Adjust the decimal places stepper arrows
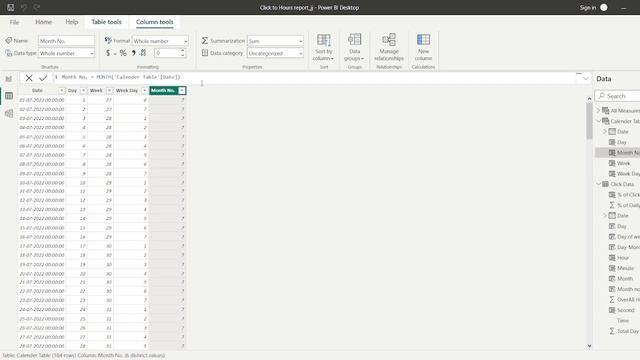Screen dimensions: 640x360 pyautogui.click(x=183, y=53)
